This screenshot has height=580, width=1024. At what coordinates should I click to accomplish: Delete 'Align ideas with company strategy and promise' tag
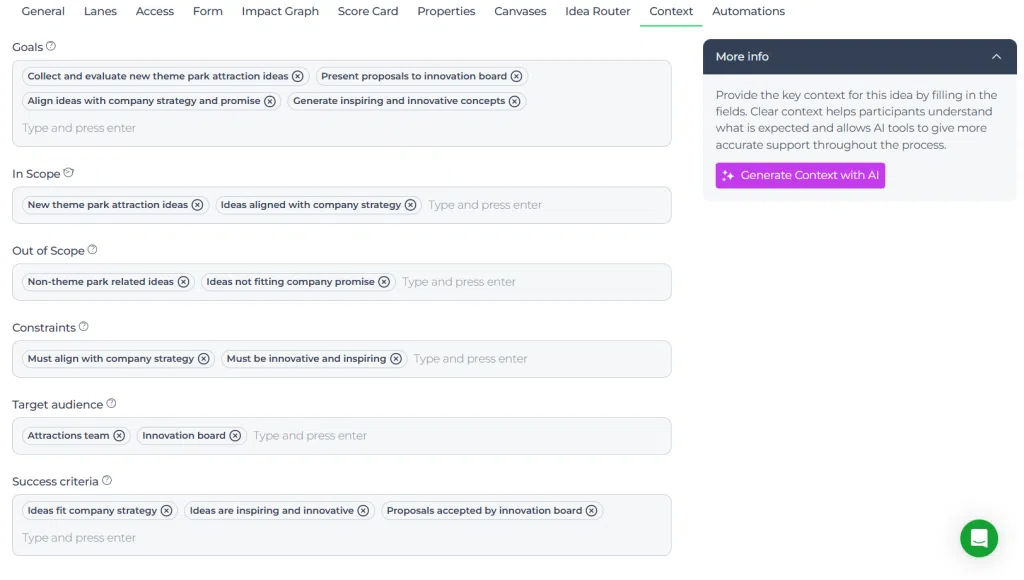pos(270,101)
